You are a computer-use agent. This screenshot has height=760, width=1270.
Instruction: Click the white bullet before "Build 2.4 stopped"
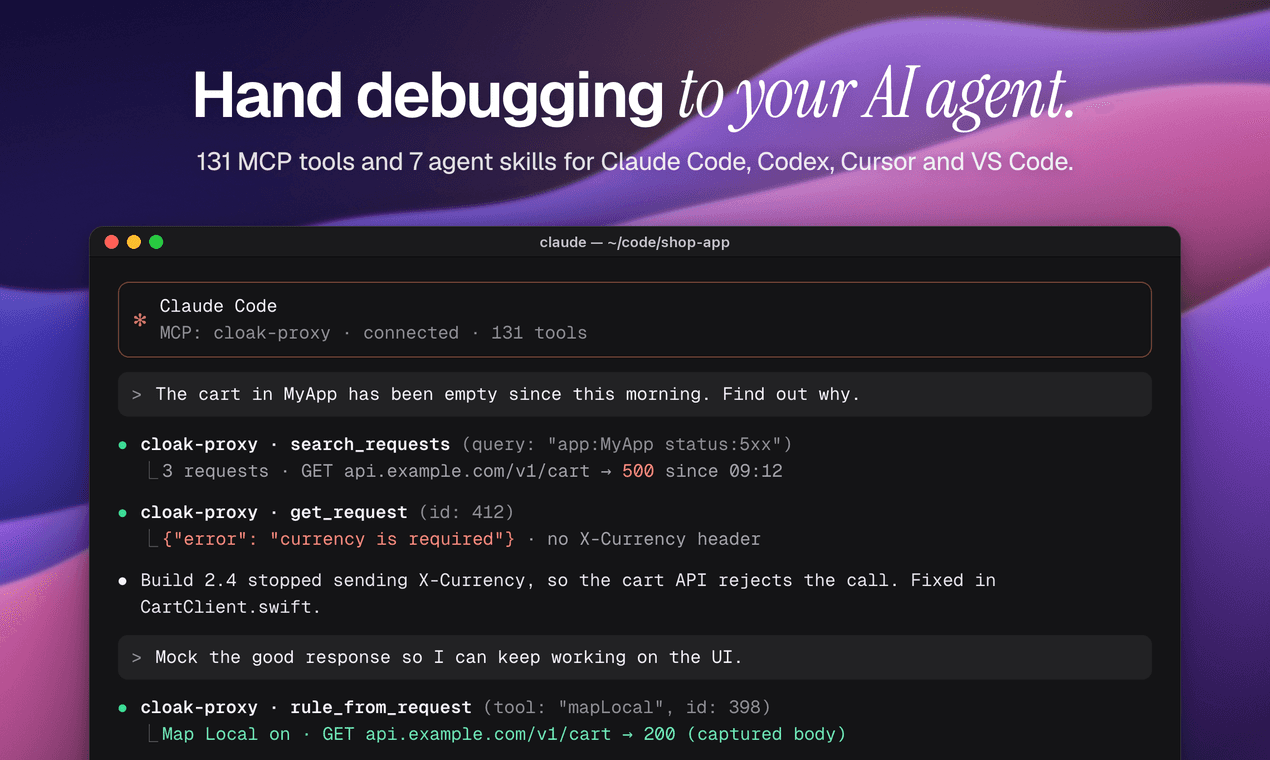[123, 581]
